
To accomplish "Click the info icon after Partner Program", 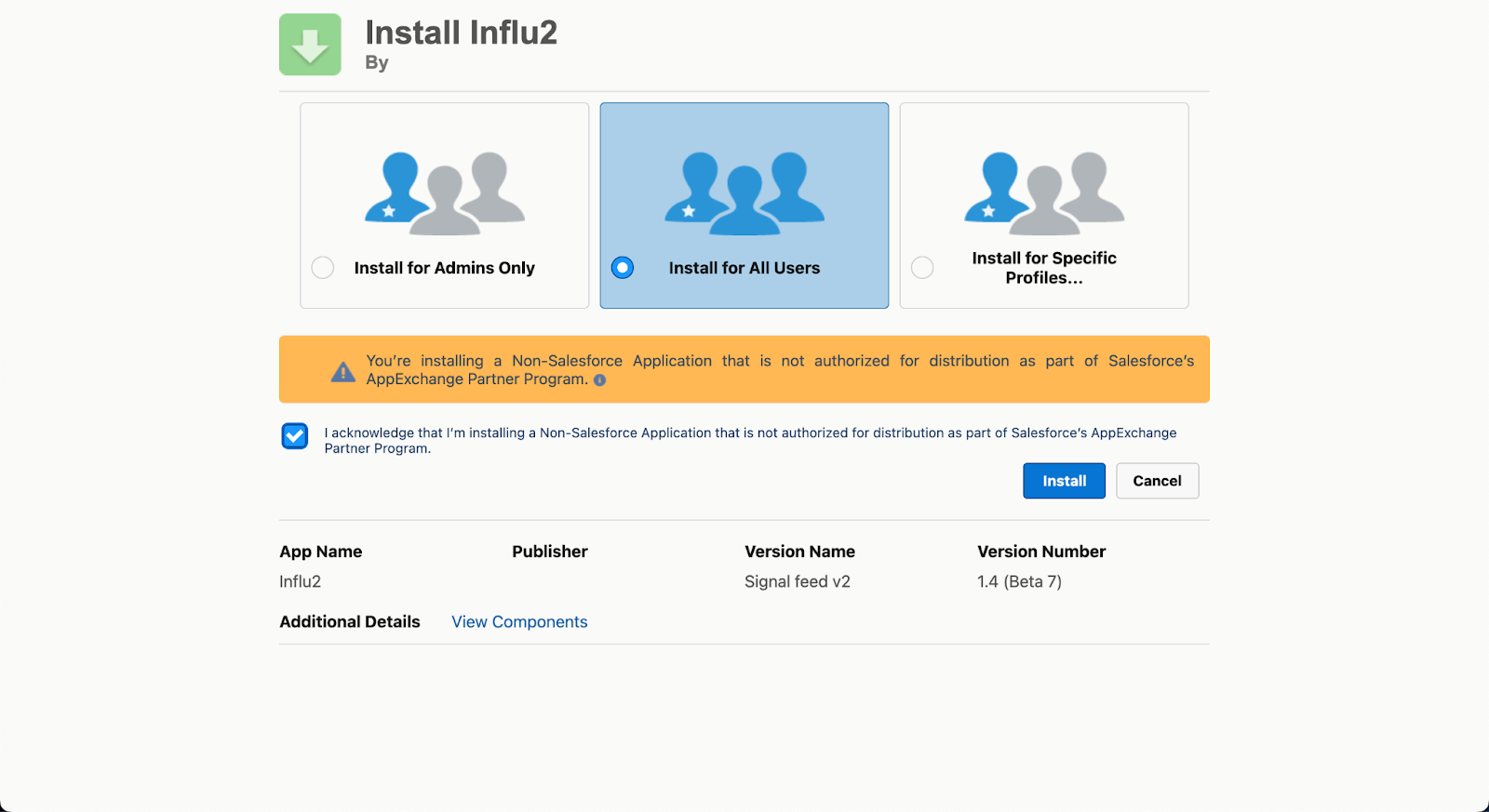I will click(600, 379).
